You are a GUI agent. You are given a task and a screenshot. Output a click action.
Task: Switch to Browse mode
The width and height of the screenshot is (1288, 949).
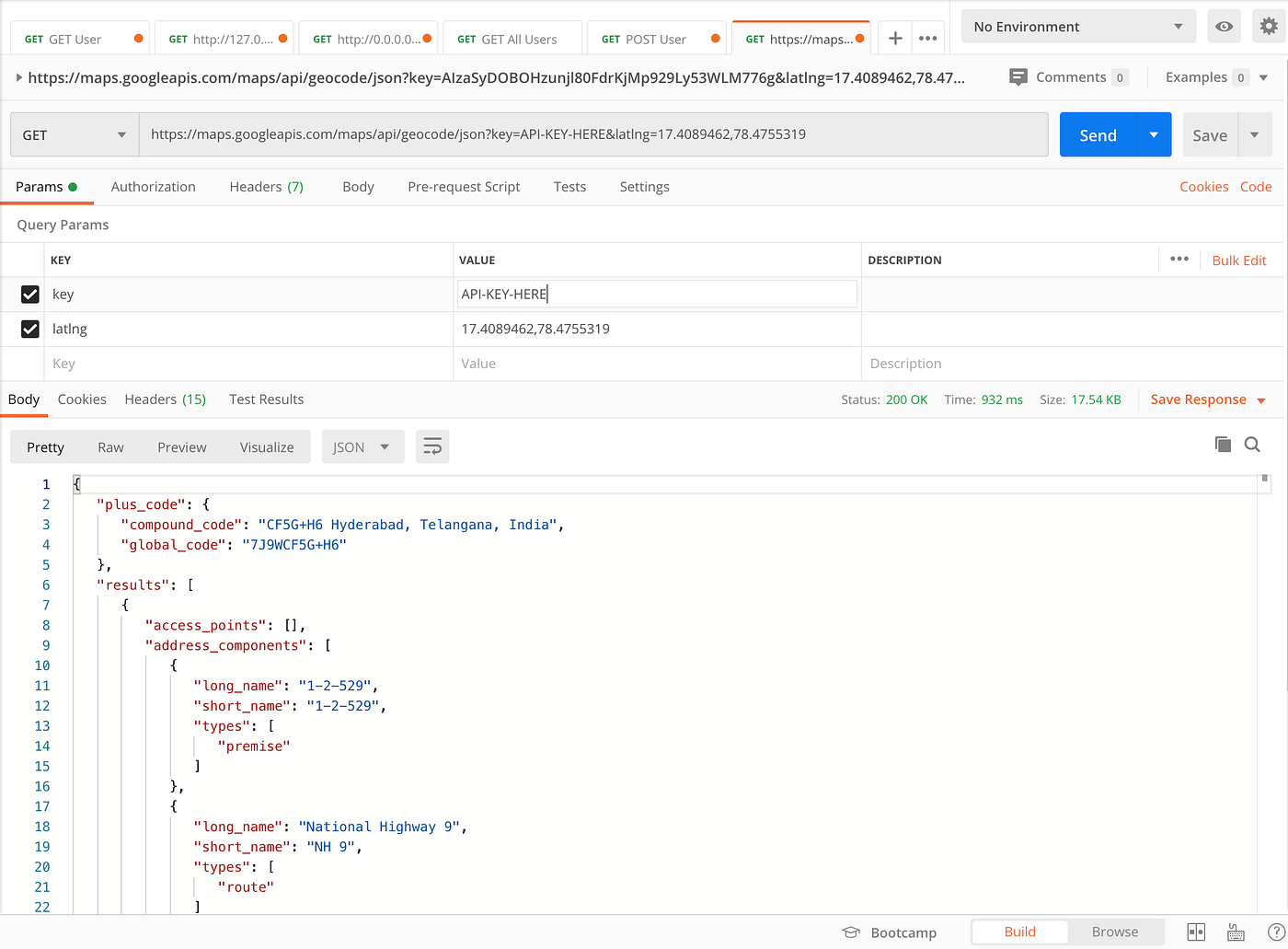point(1115,932)
